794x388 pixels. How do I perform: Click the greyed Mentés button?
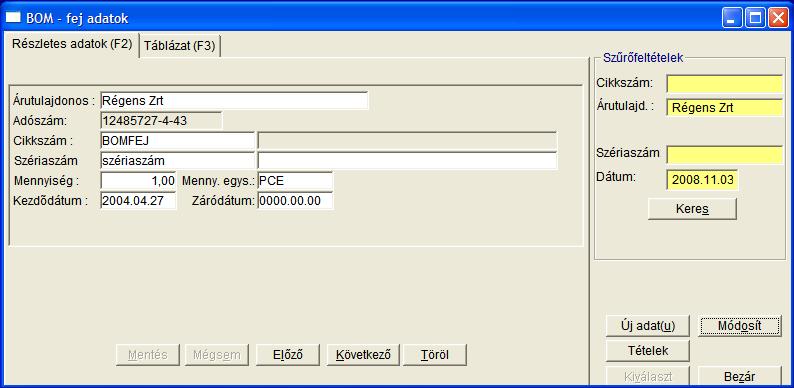148,355
